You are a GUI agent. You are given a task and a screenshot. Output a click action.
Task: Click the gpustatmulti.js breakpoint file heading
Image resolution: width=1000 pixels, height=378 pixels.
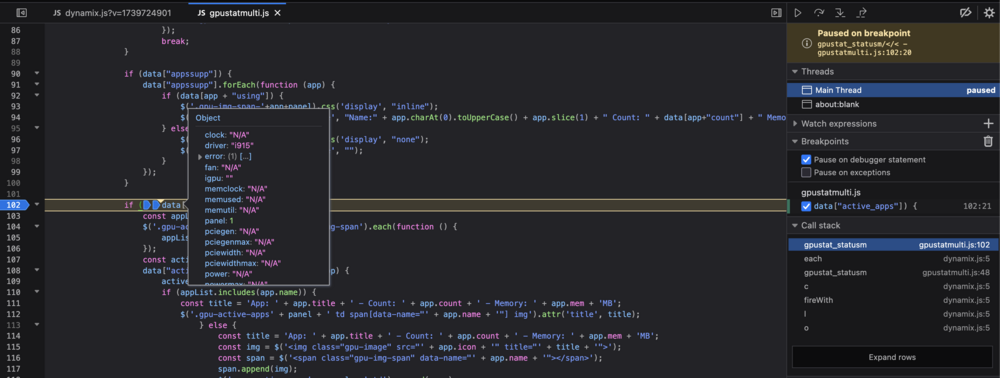pyautogui.click(x=832, y=192)
